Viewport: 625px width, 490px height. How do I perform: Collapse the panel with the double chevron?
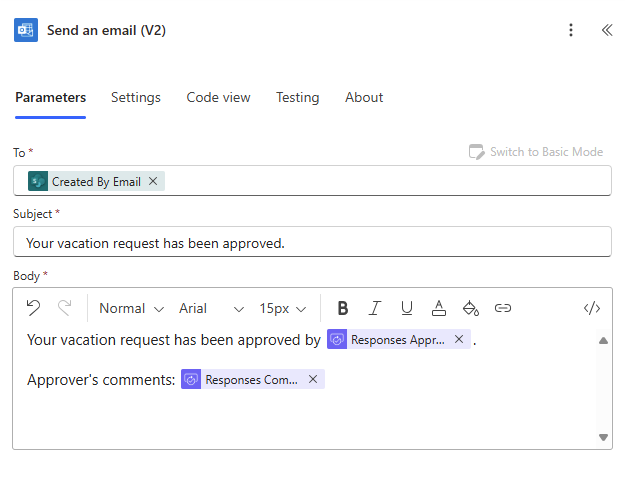pyautogui.click(x=606, y=30)
